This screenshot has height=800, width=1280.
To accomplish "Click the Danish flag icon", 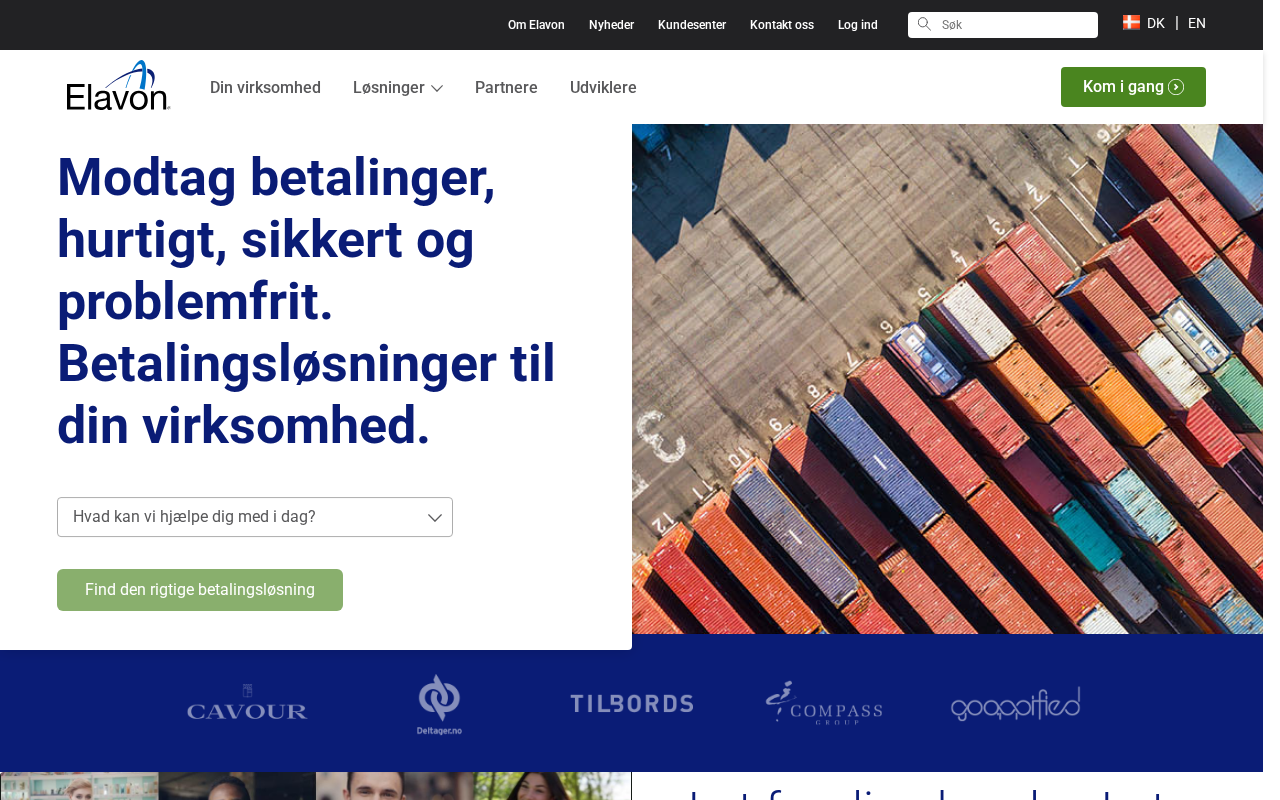I will tap(1131, 23).
